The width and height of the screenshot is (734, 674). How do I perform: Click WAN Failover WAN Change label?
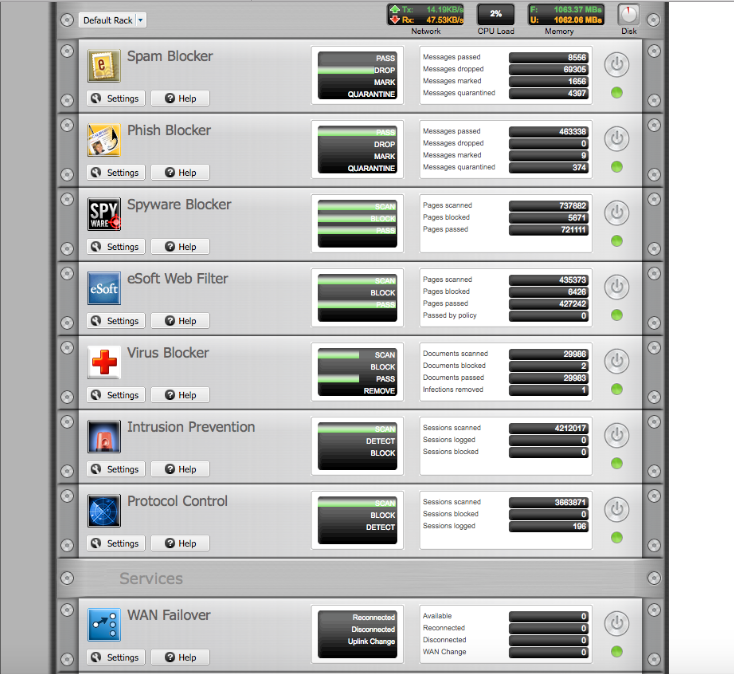(x=444, y=652)
